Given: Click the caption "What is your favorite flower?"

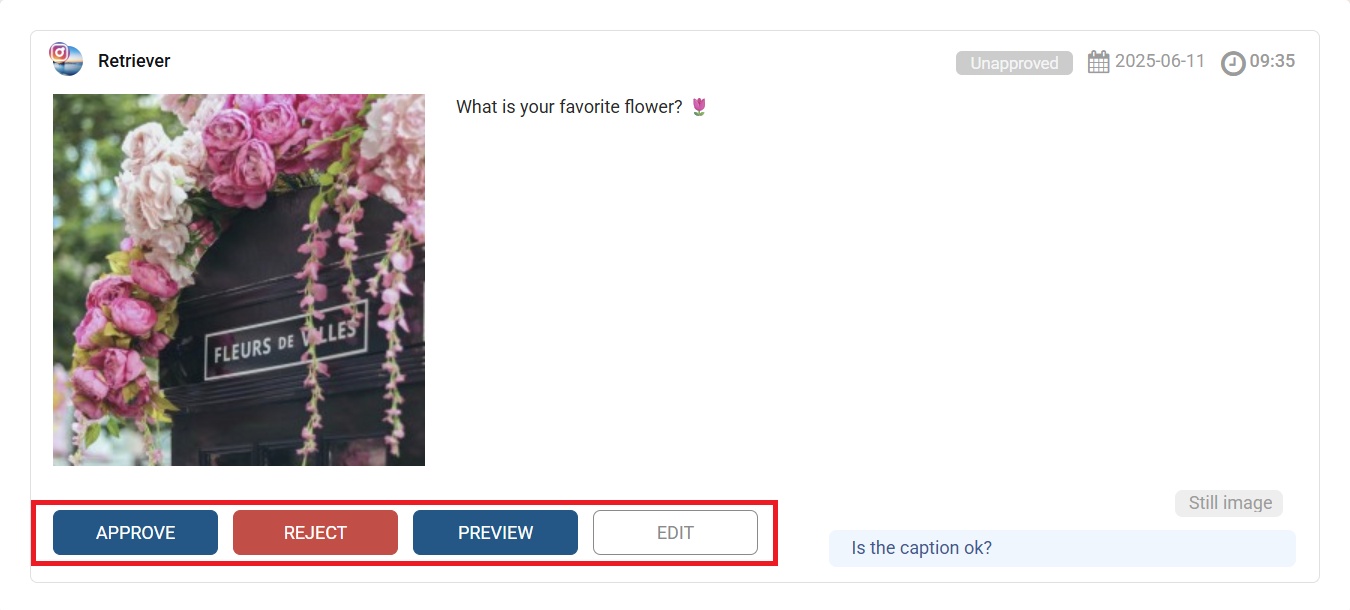Looking at the screenshot, I should (570, 107).
